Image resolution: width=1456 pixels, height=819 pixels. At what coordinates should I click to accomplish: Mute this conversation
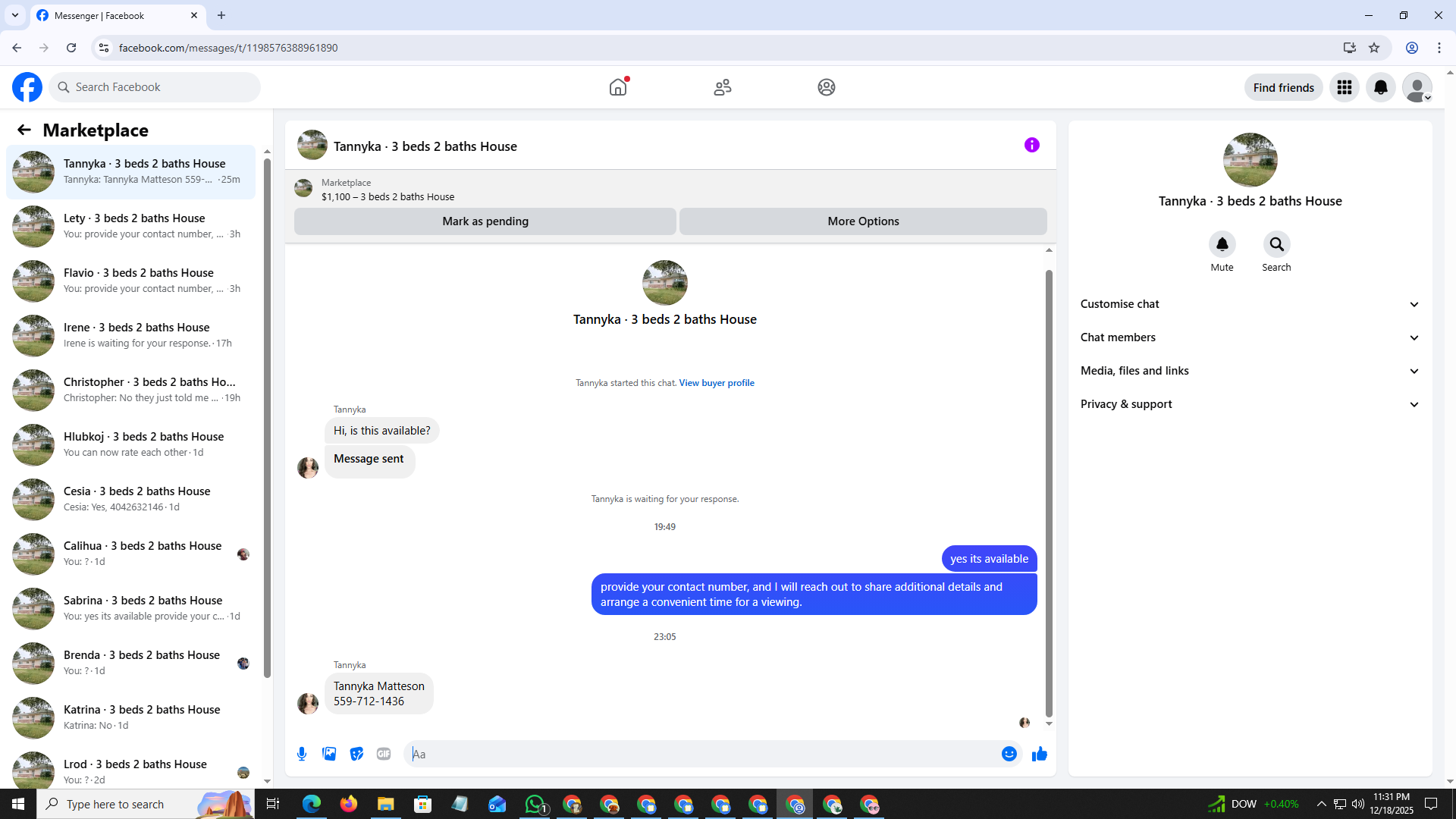coord(1222,245)
